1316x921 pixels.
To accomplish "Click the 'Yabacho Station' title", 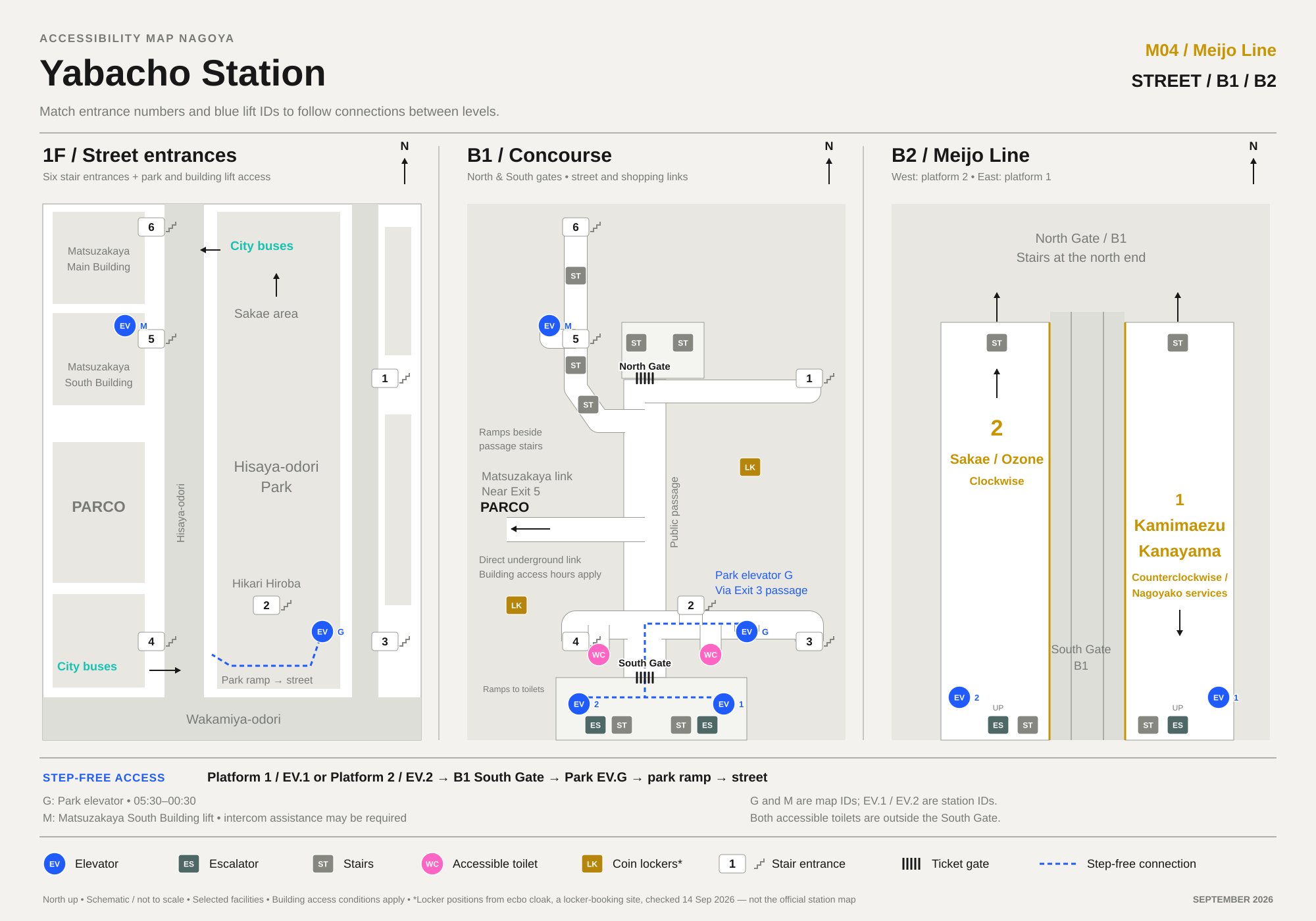I will [x=183, y=73].
